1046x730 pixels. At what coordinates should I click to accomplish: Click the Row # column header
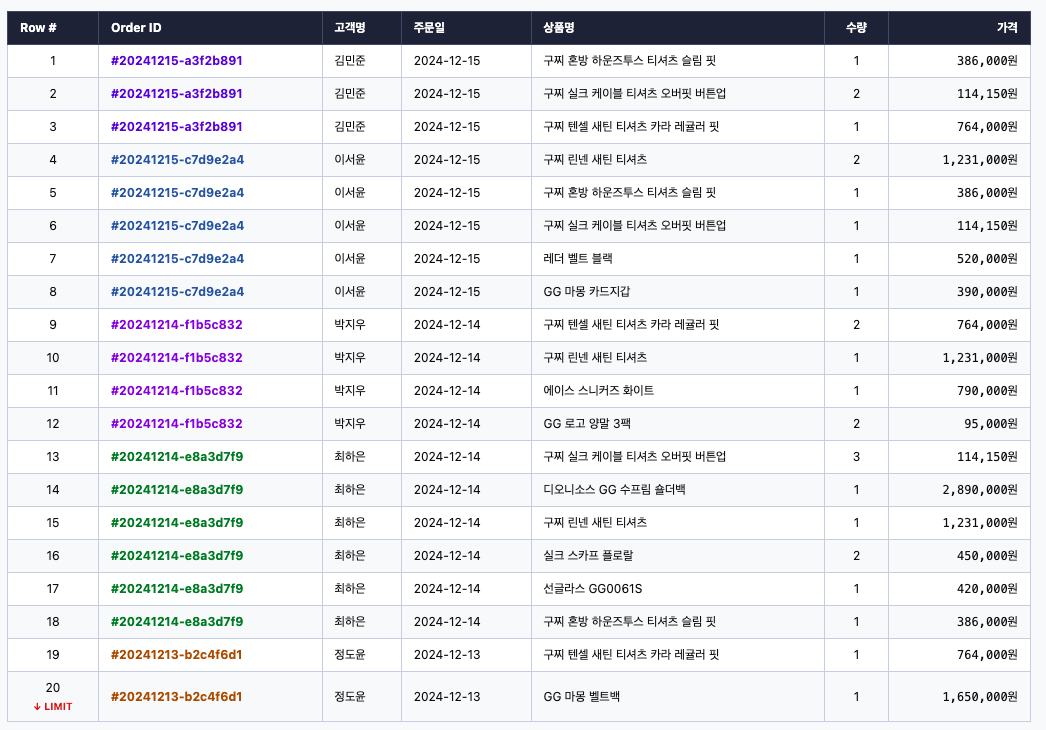click(53, 28)
